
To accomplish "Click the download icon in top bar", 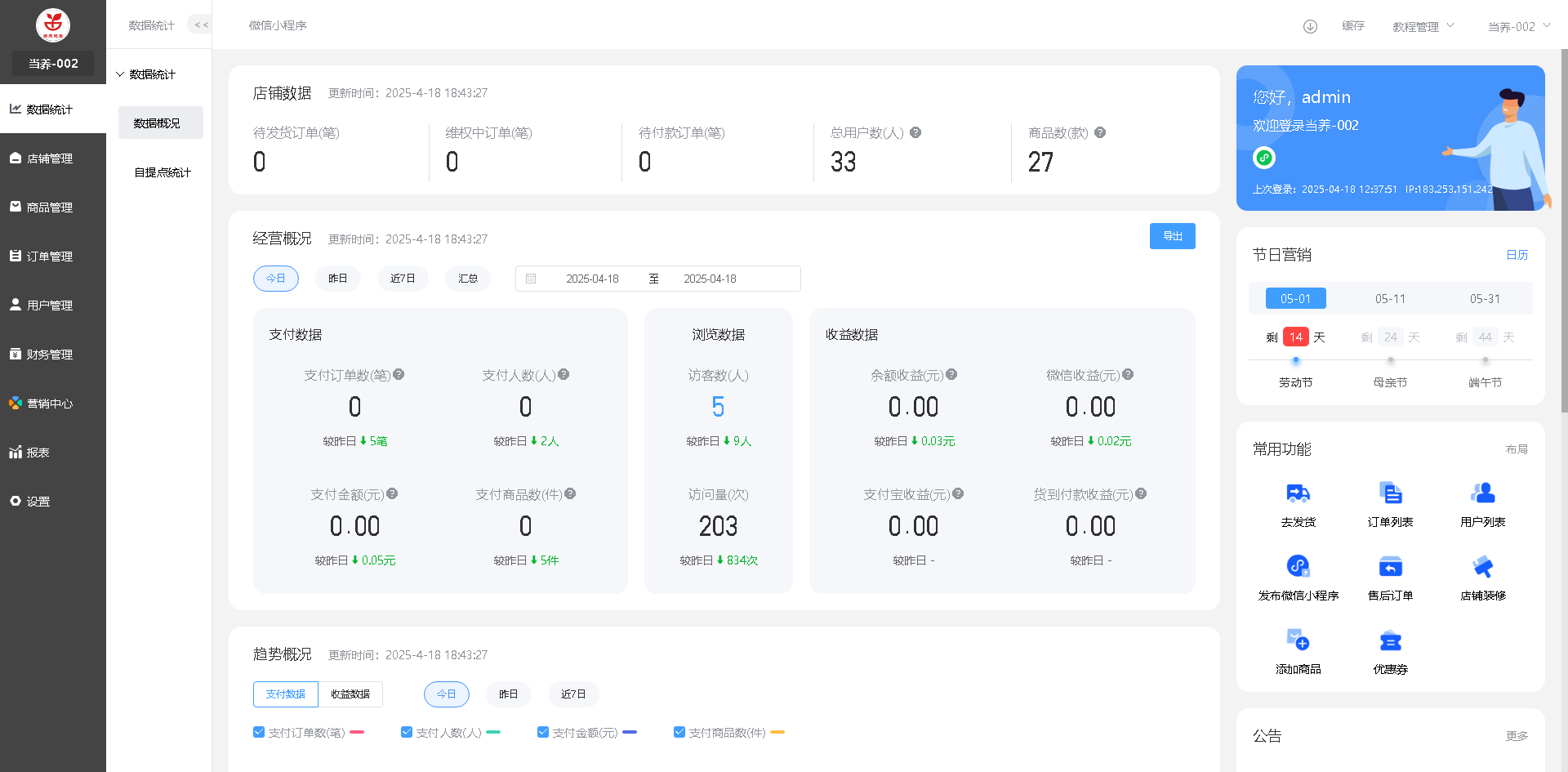I will pyautogui.click(x=1310, y=26).
